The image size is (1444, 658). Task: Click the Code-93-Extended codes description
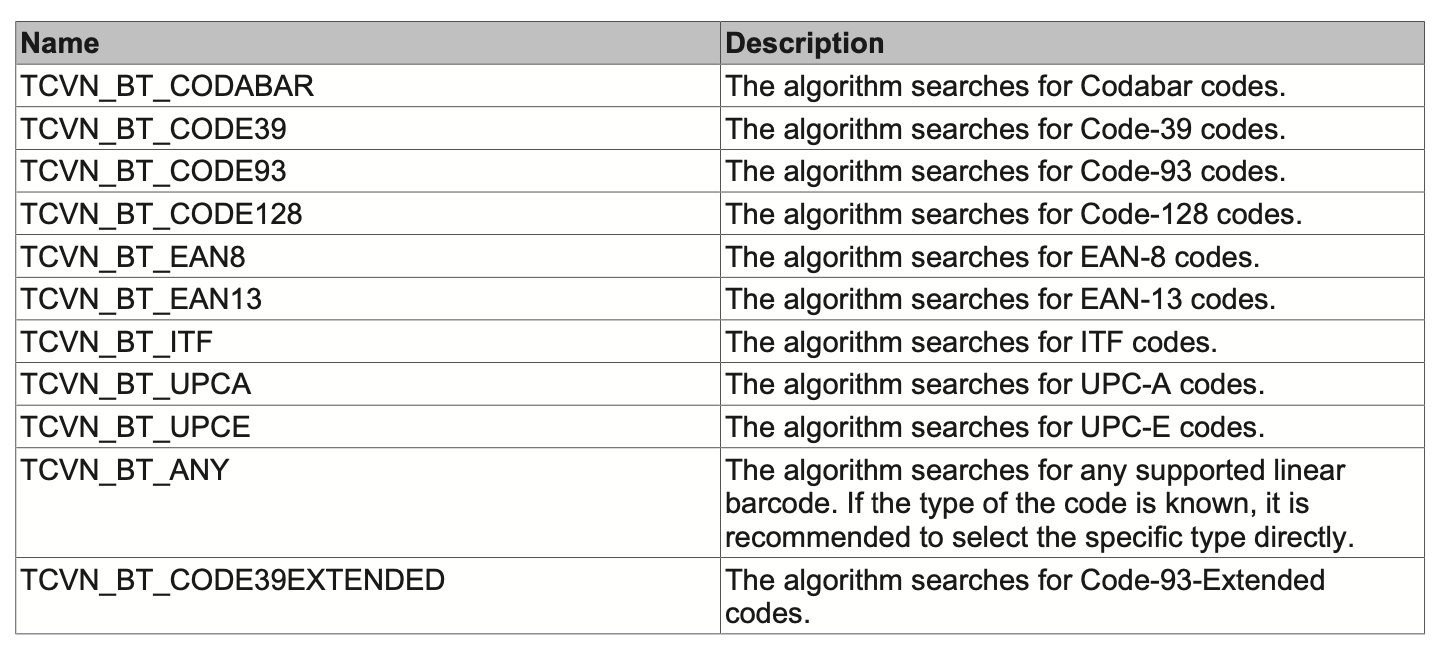(x=1025, y=596)
